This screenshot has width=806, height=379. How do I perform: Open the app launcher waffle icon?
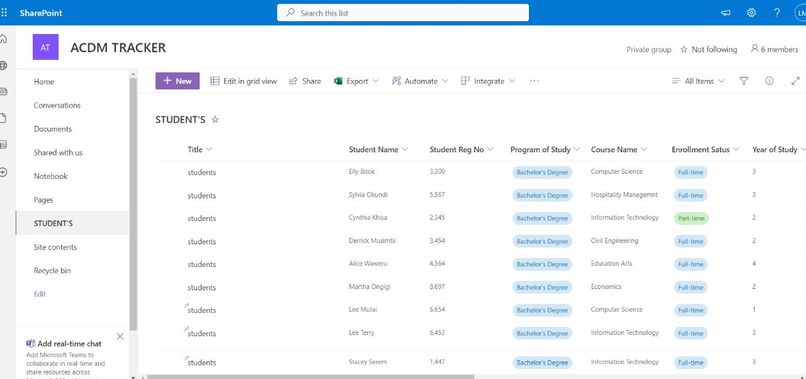click(4, 12)
